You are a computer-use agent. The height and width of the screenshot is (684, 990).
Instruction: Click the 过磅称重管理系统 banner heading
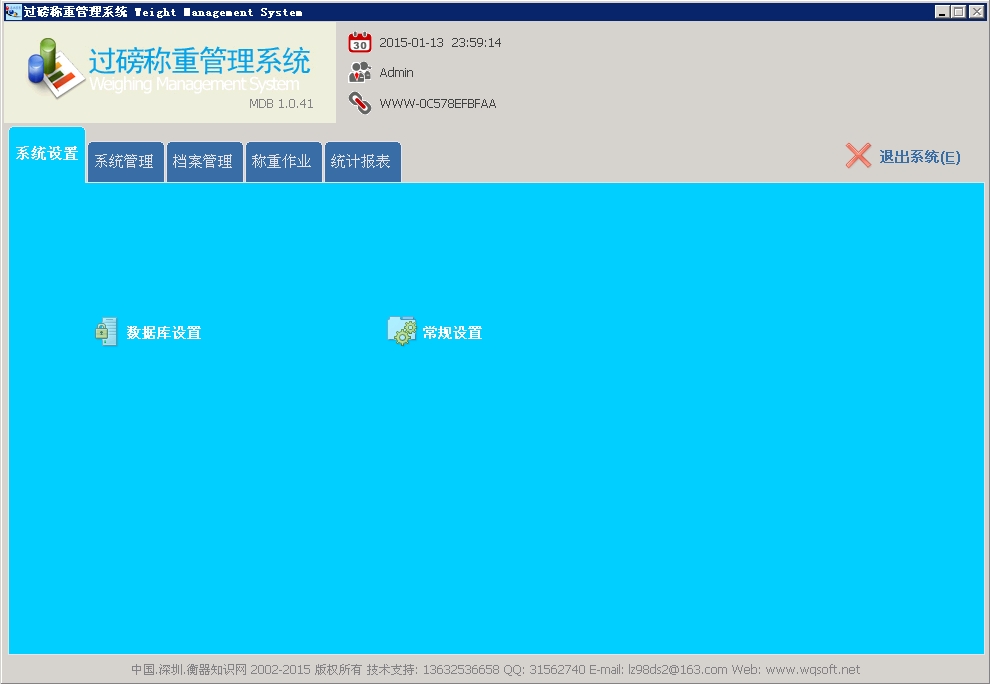tap(199, 61)
